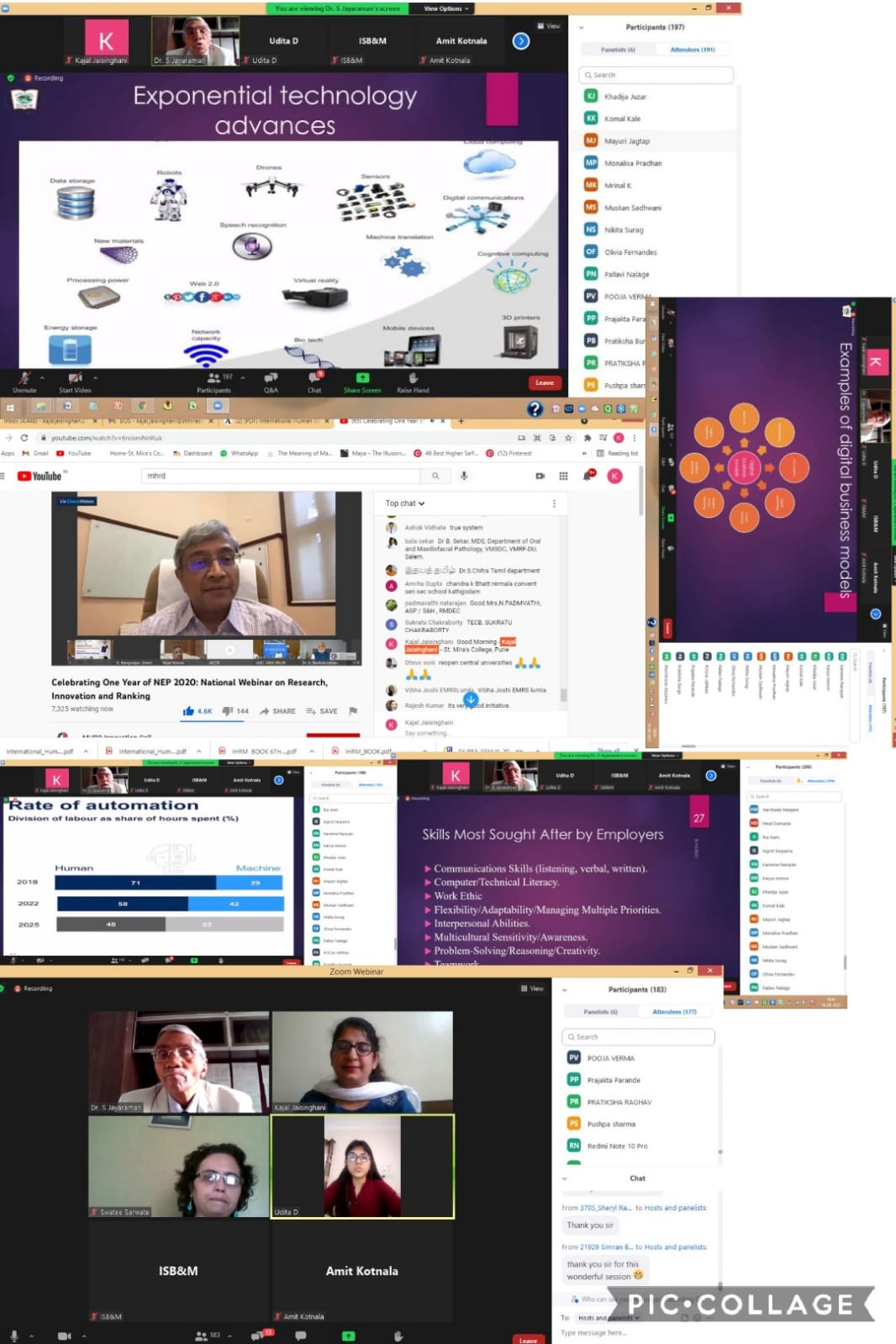
Task: Click SAVE under the YouTube video
Action: tap(322, 711)
